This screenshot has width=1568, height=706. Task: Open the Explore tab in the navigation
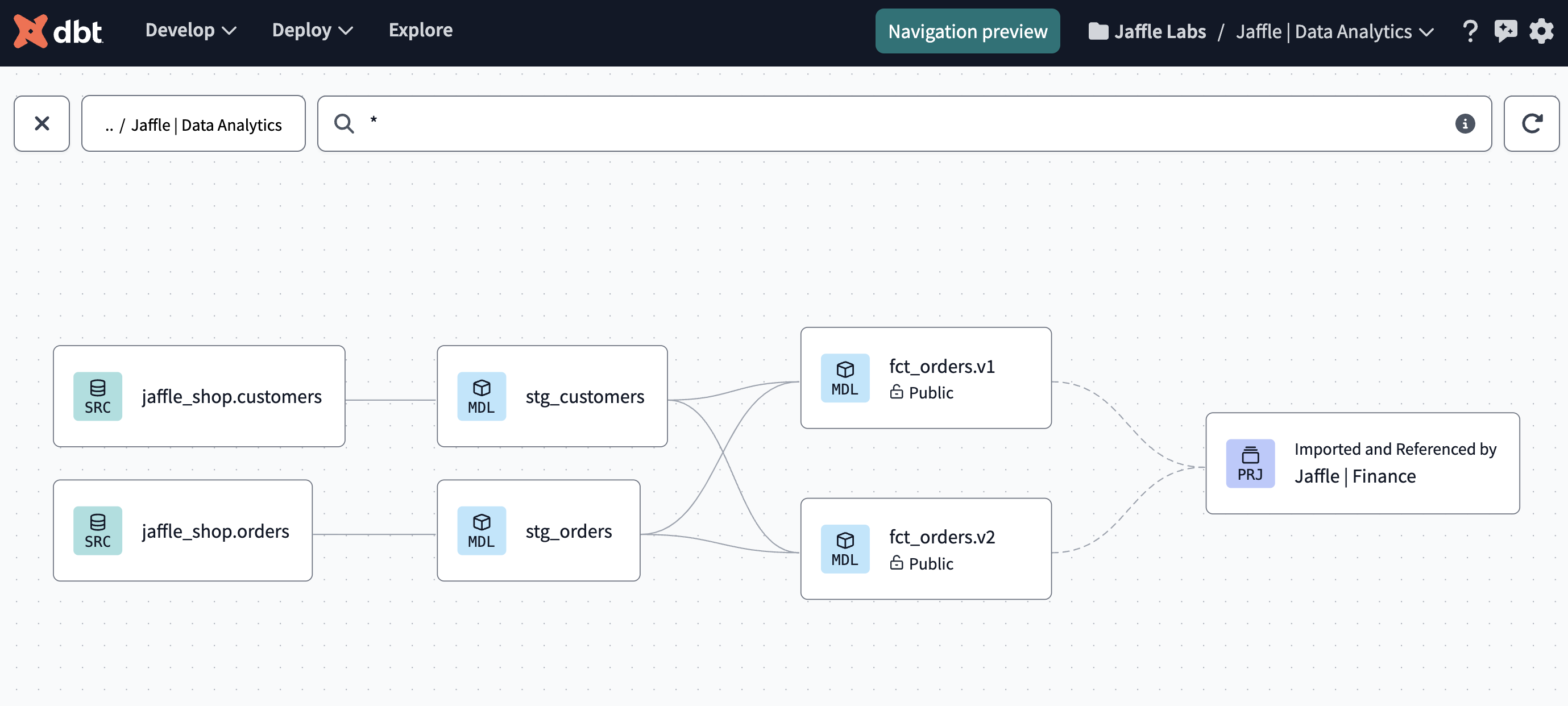(x=421, y=30)
